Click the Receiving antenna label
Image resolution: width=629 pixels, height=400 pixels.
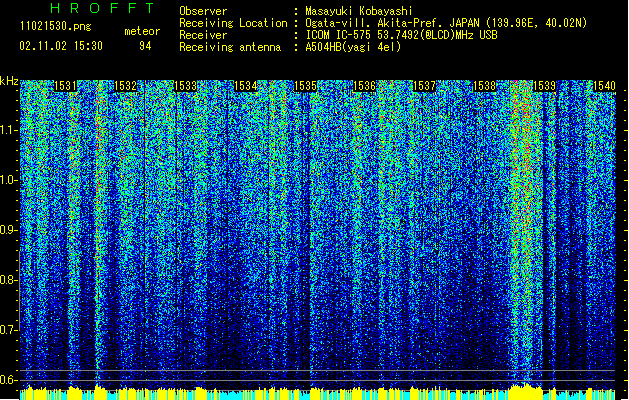click(x=230, y=47)
